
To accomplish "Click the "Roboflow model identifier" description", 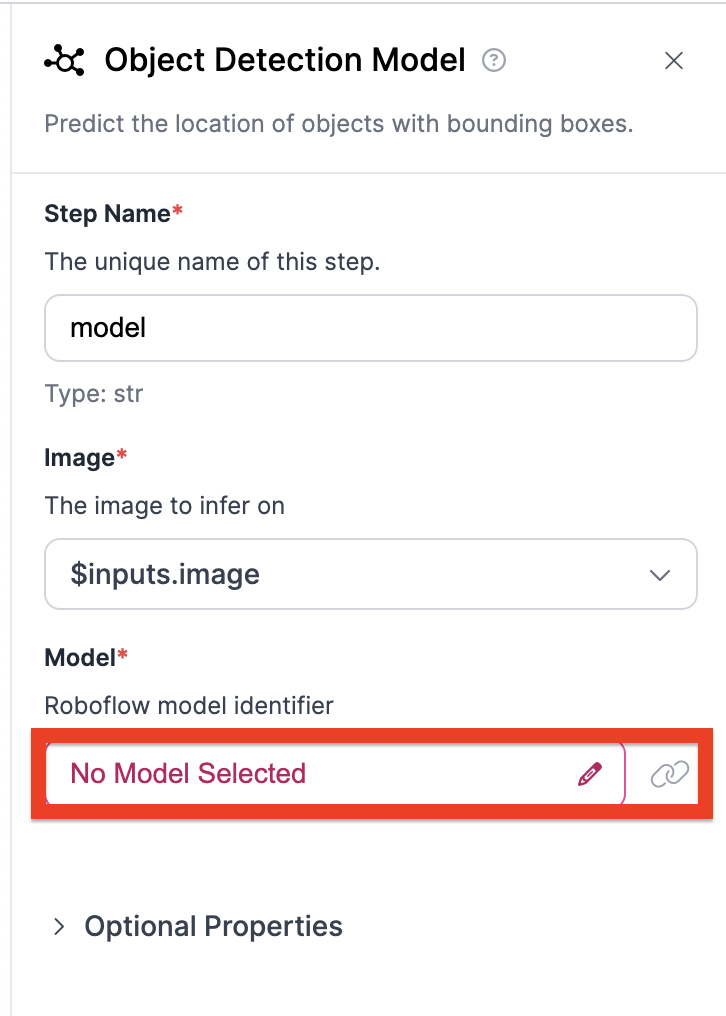I will point(189,706).
